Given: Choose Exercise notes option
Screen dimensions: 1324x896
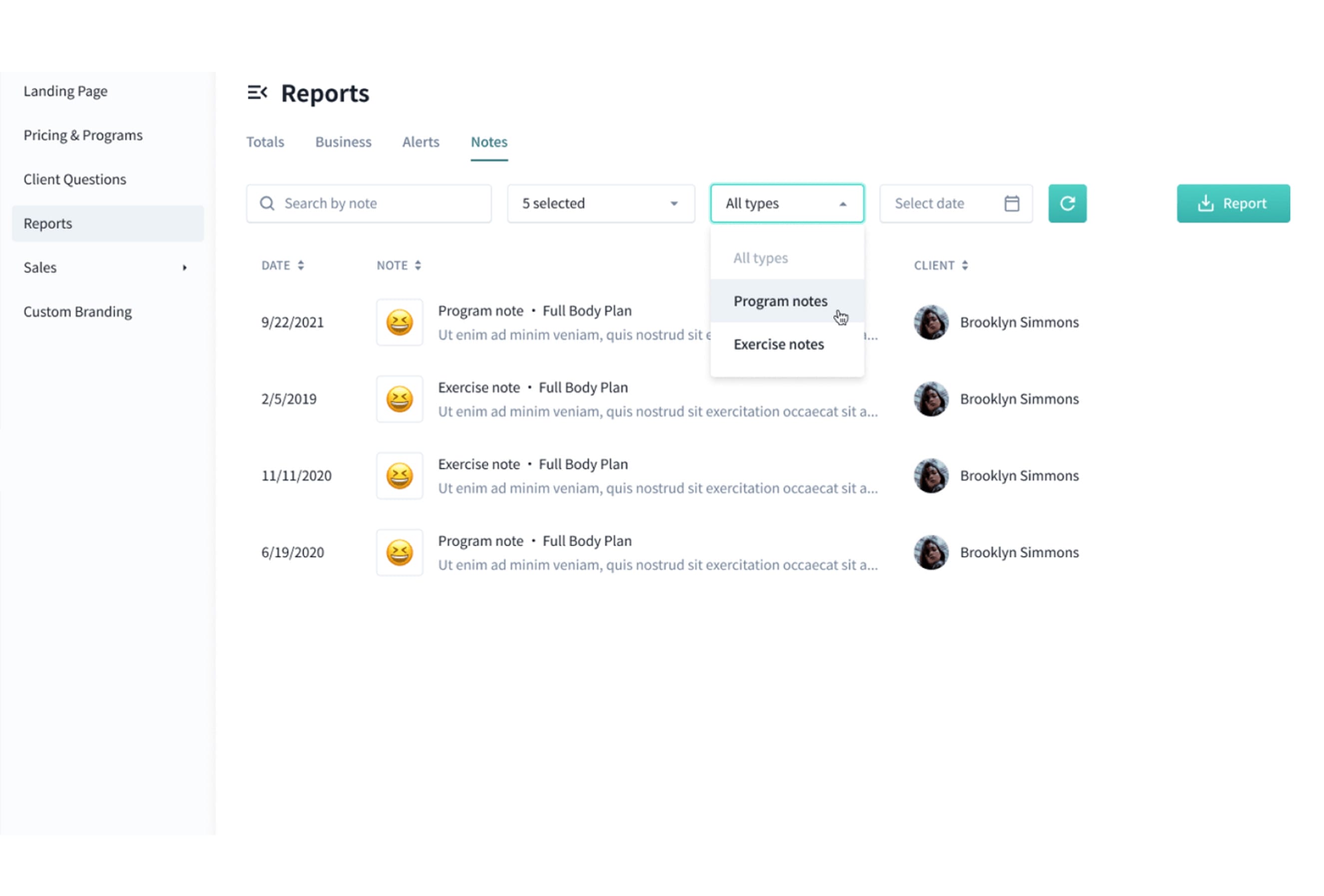Looking at the screenshot, I should click(787, 344).
